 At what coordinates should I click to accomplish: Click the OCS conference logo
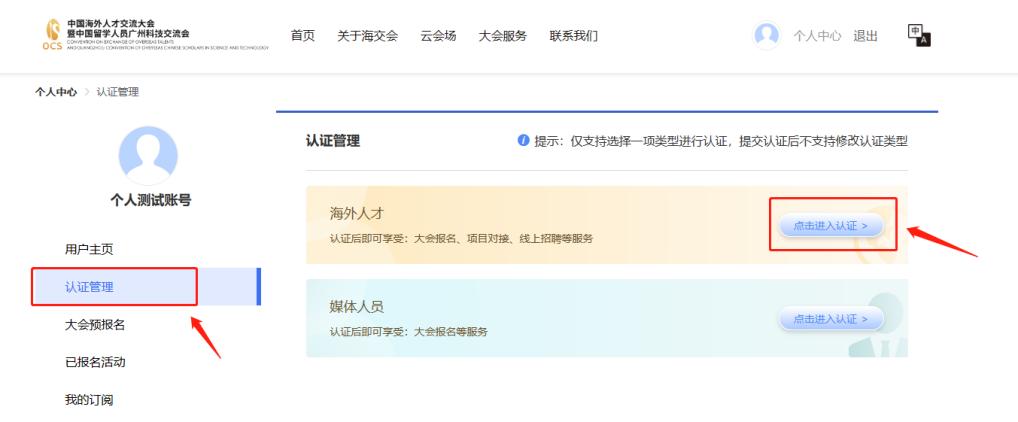point(52,36)
